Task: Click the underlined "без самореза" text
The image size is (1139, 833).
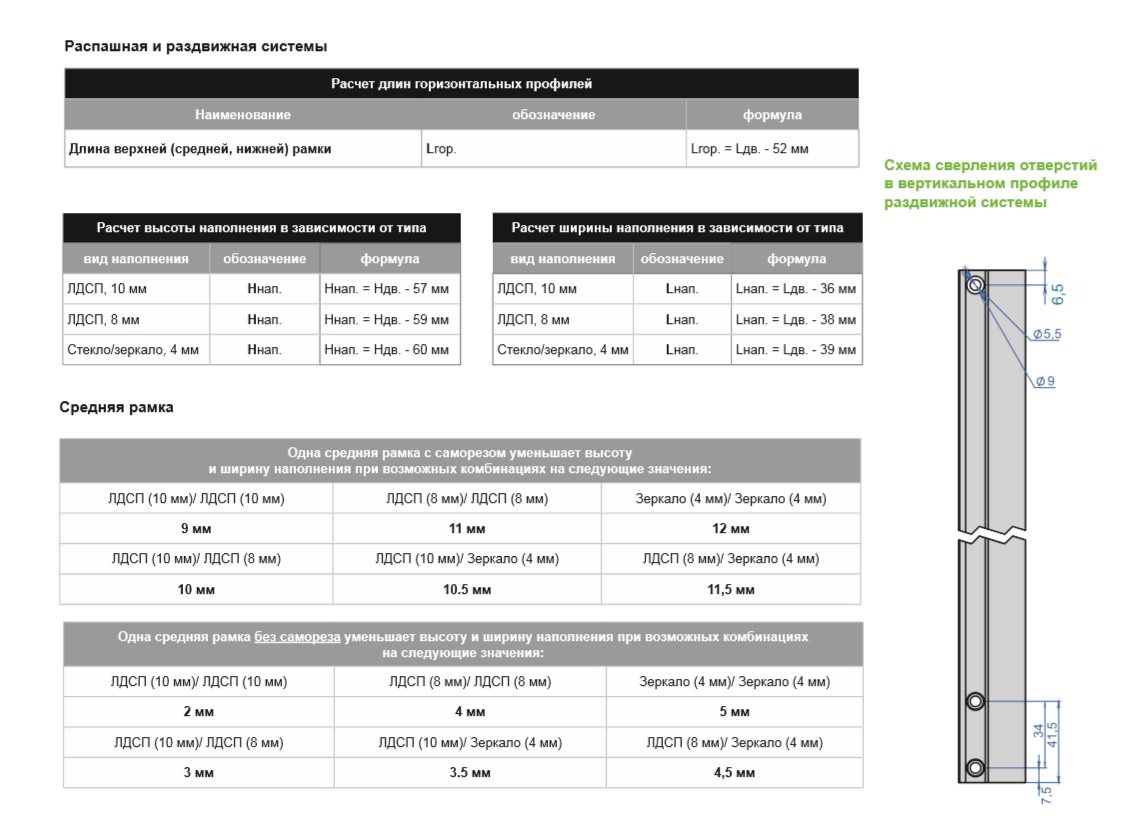Action: pos(297,637)
